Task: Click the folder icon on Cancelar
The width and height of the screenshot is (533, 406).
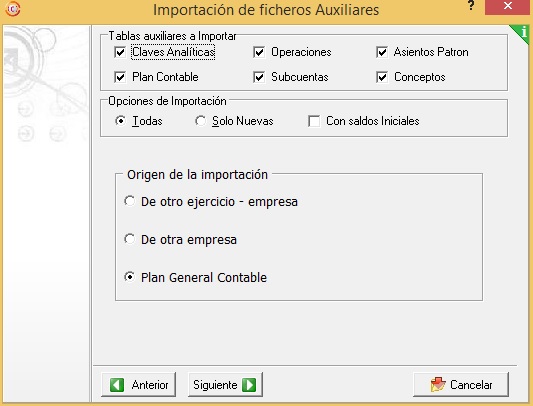Action: 438,385
